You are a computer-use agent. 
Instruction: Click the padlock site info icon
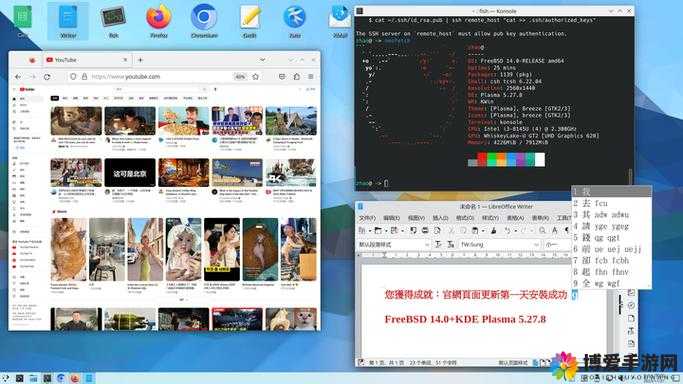point(85,77)
